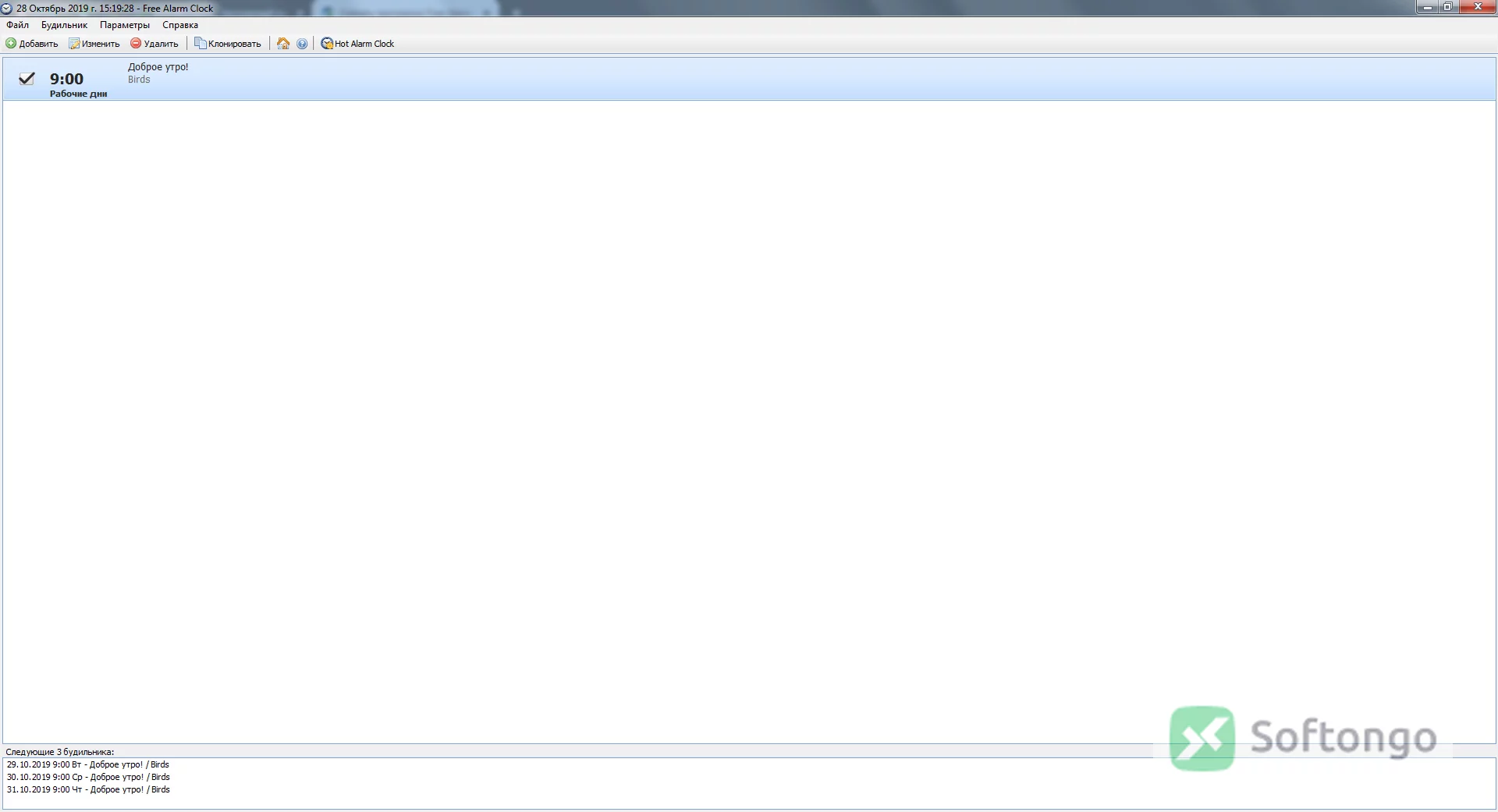Click upcoming alarm 31.10.2019 9:00 Чт
The height and width of the screenshot is (812, 1498).
coord(88,789)
